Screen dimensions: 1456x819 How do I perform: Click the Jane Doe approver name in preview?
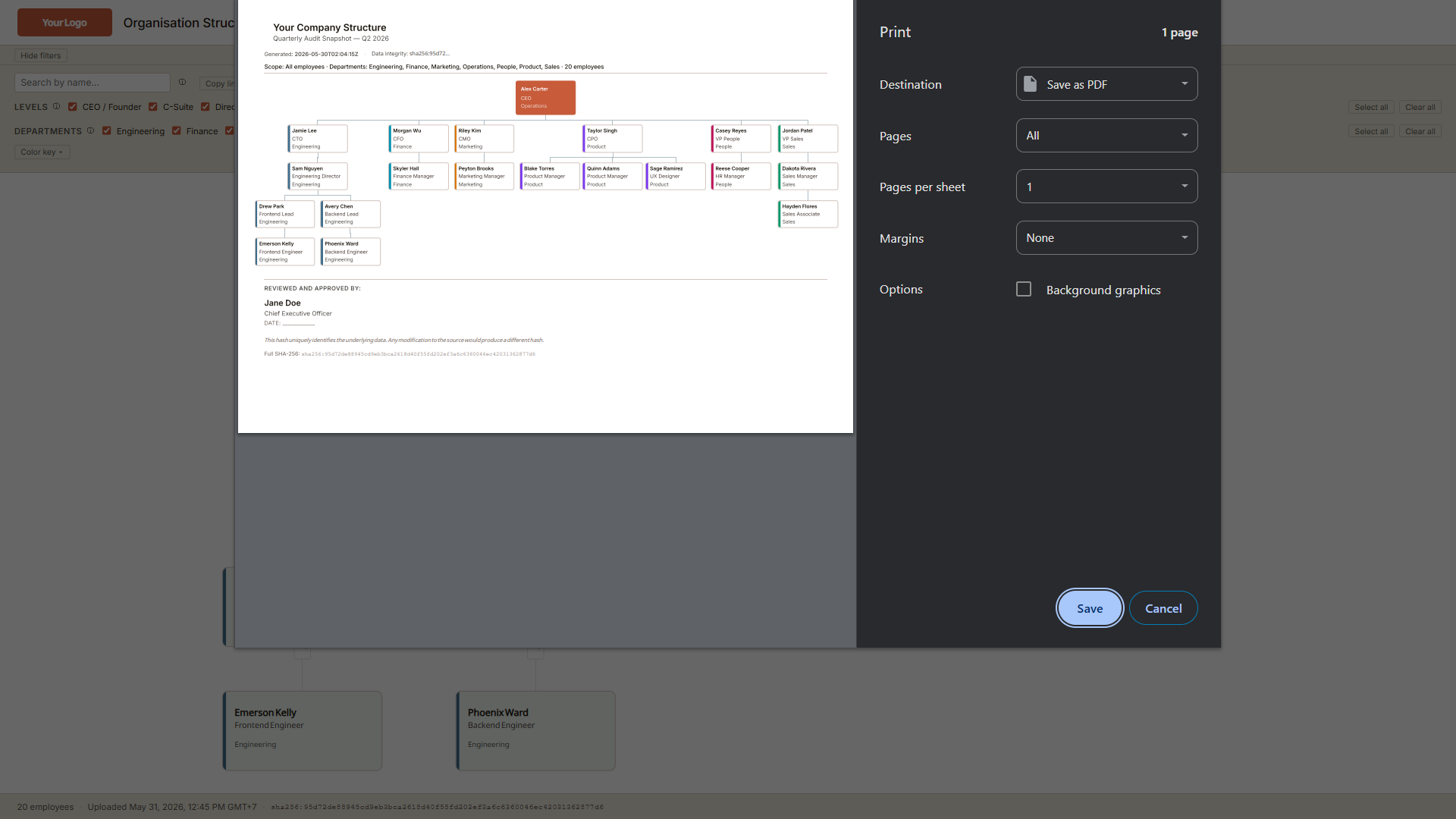(x=282, y=303)
